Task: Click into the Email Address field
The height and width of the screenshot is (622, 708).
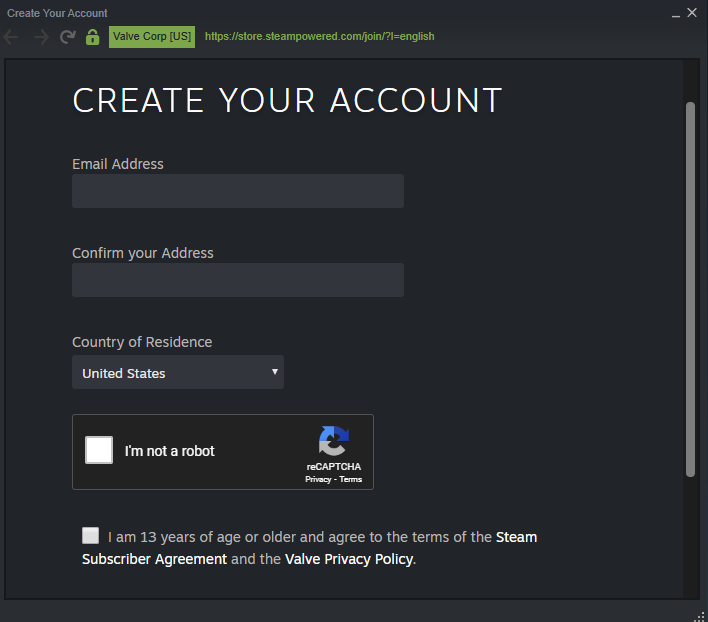Action: click(238, 191)
